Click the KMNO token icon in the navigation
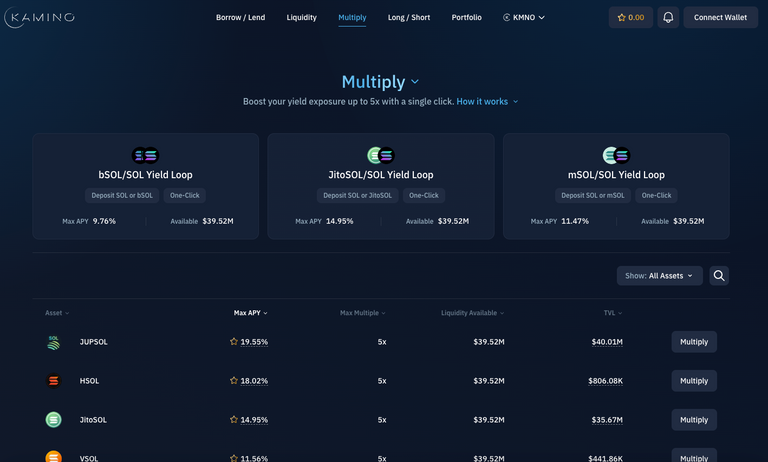768x462 pixels. (x=506, y=17)
